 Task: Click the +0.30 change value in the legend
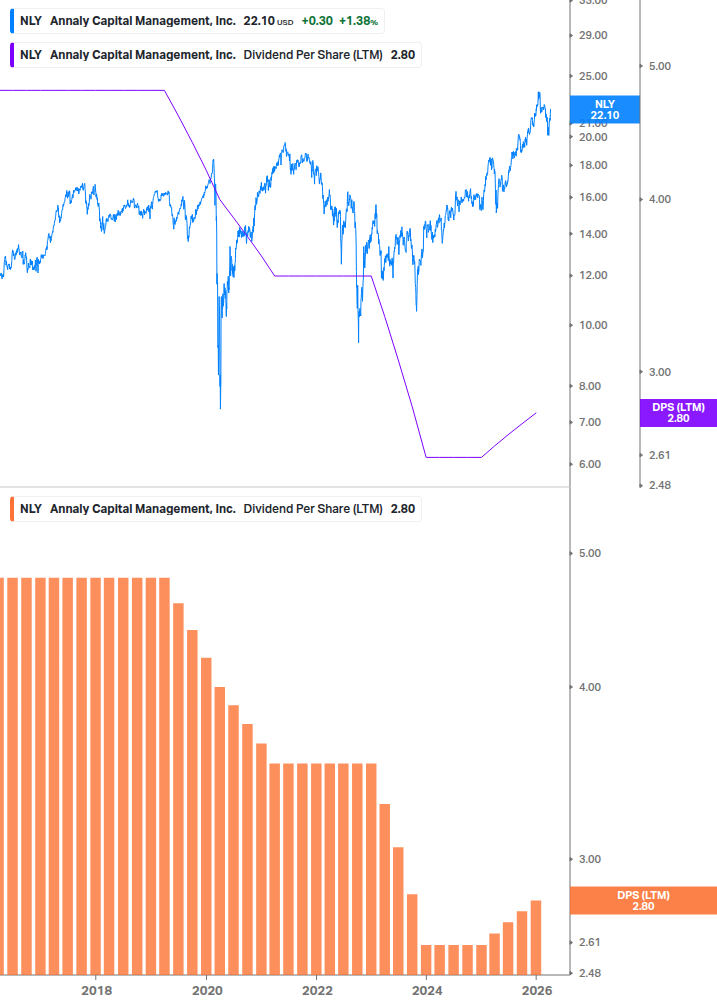coord(317,21)
